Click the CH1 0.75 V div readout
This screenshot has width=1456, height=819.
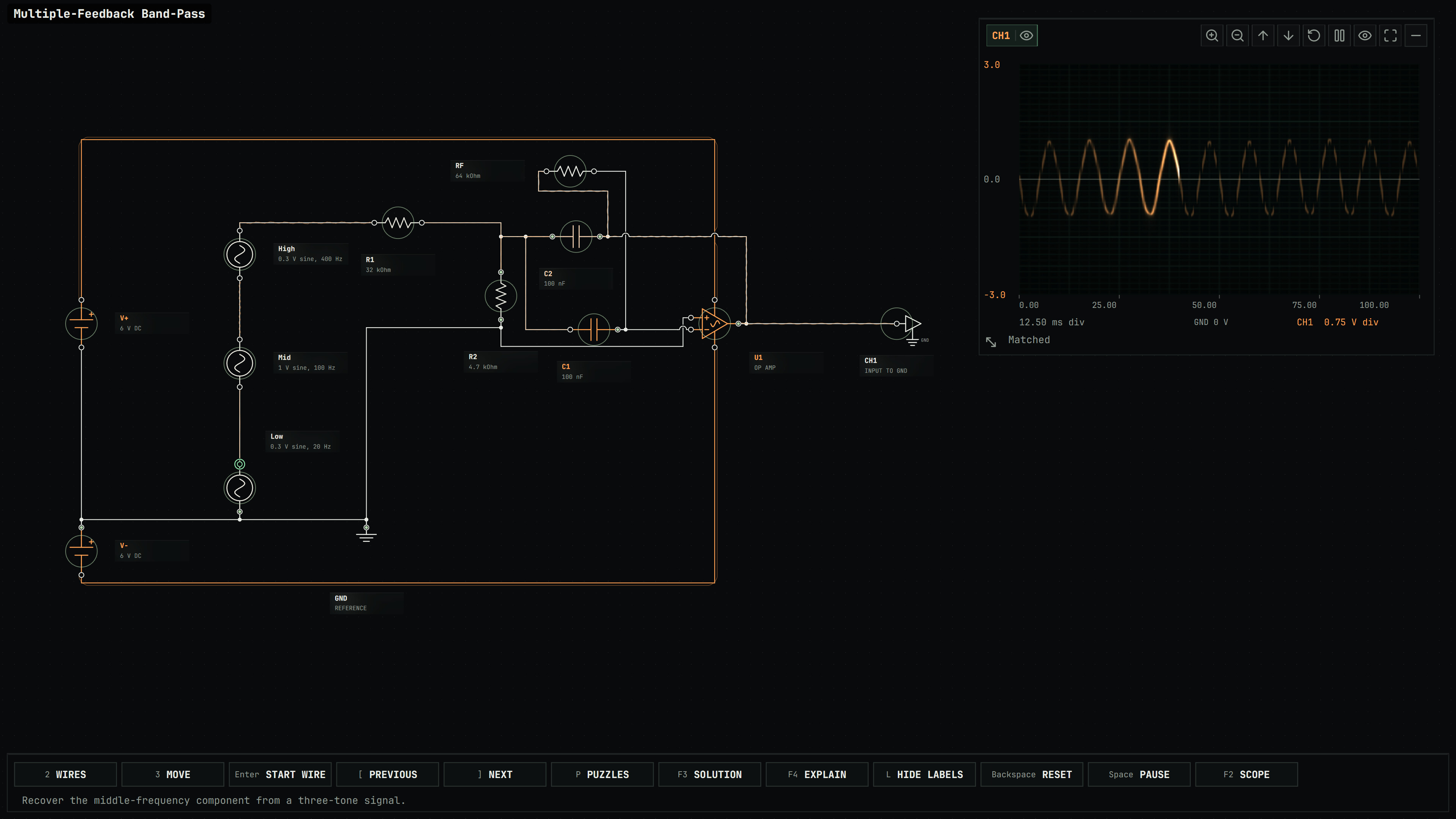pos(1337,322)
